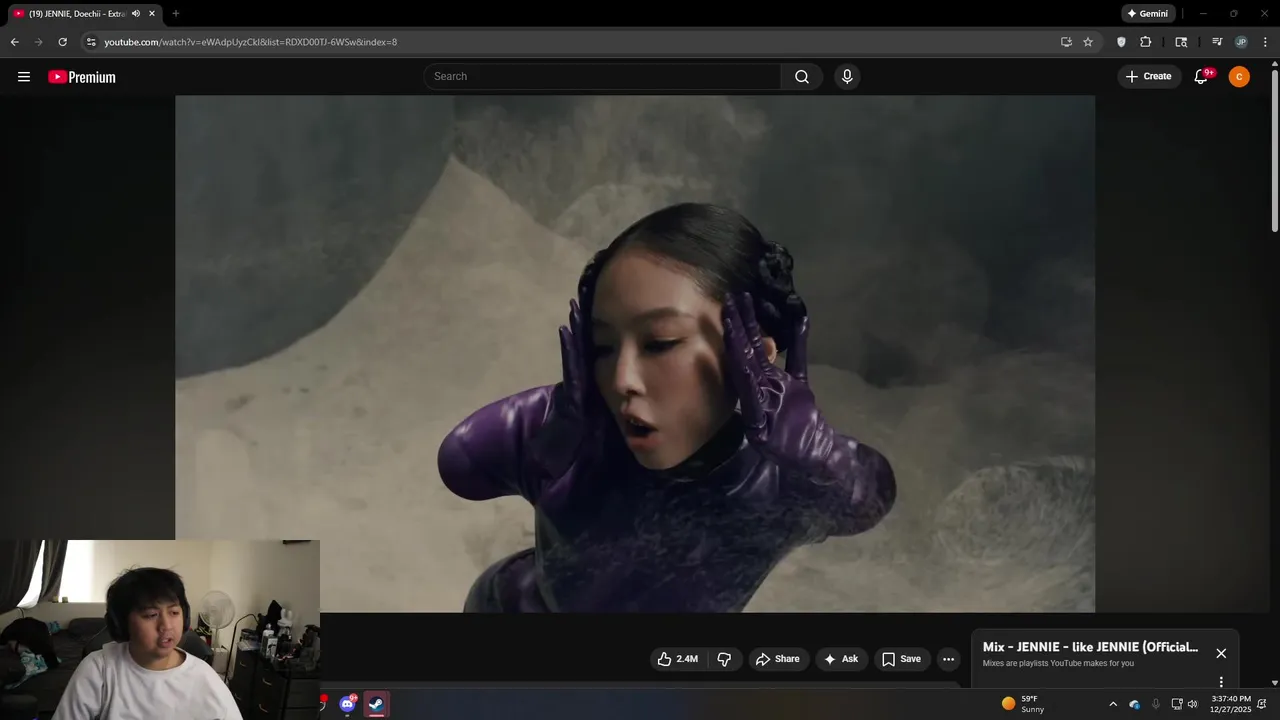Image resolution: width=1280 pixels, height=720 pixels.
Task: Open the 59°F Sunny weather widget
Action: pyautogui.click(x=1023, y=704)
